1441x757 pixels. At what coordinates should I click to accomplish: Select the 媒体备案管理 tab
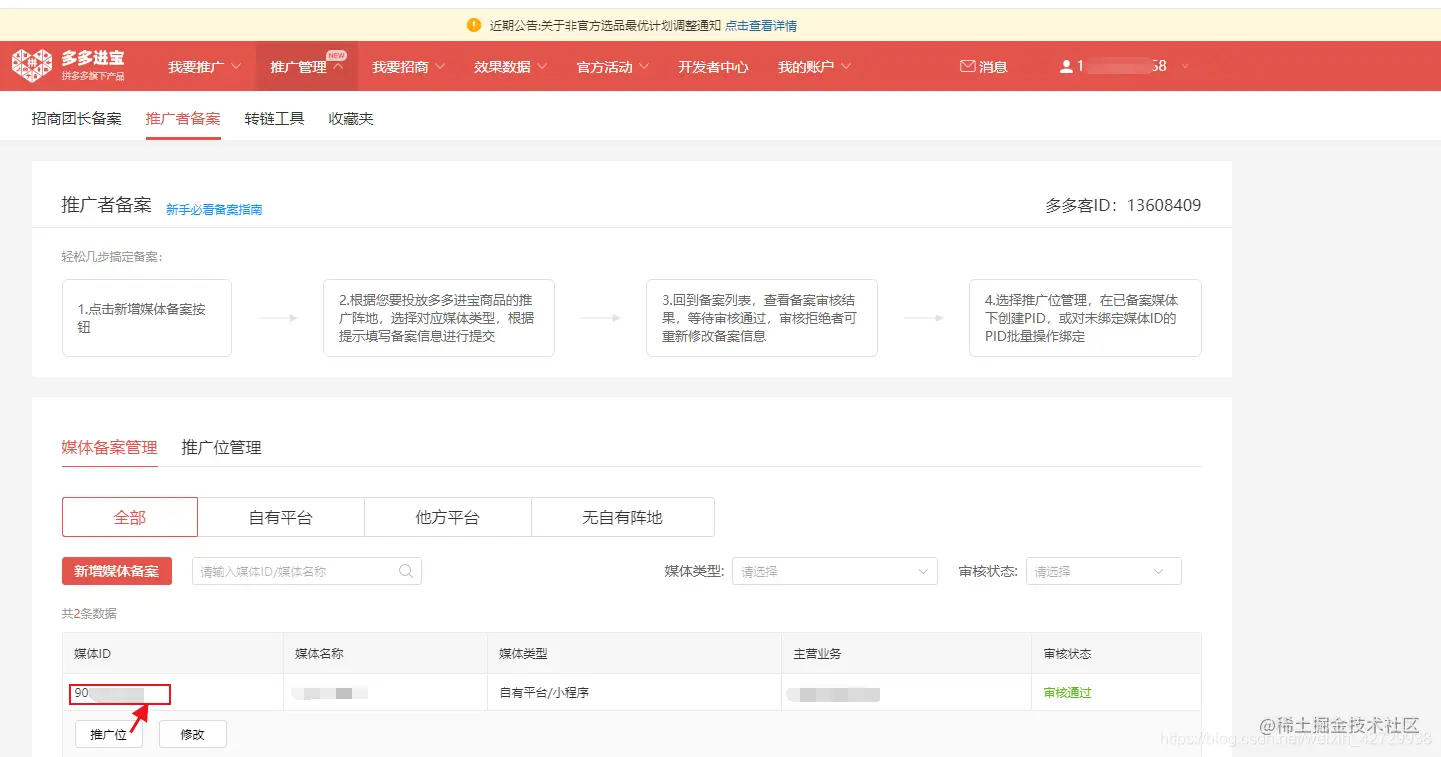tap(110, 447)
